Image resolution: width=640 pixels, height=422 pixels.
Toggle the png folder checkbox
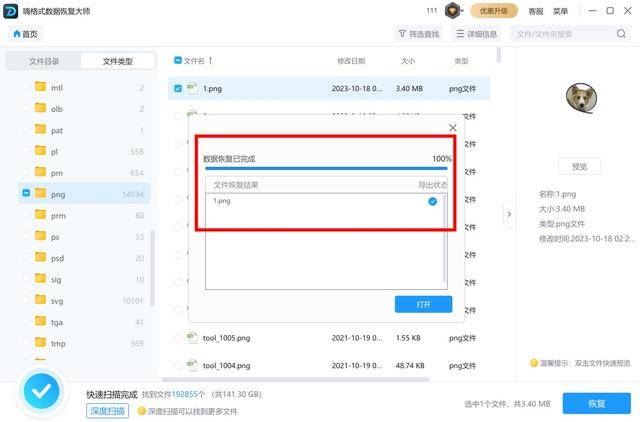click(26, 193)
